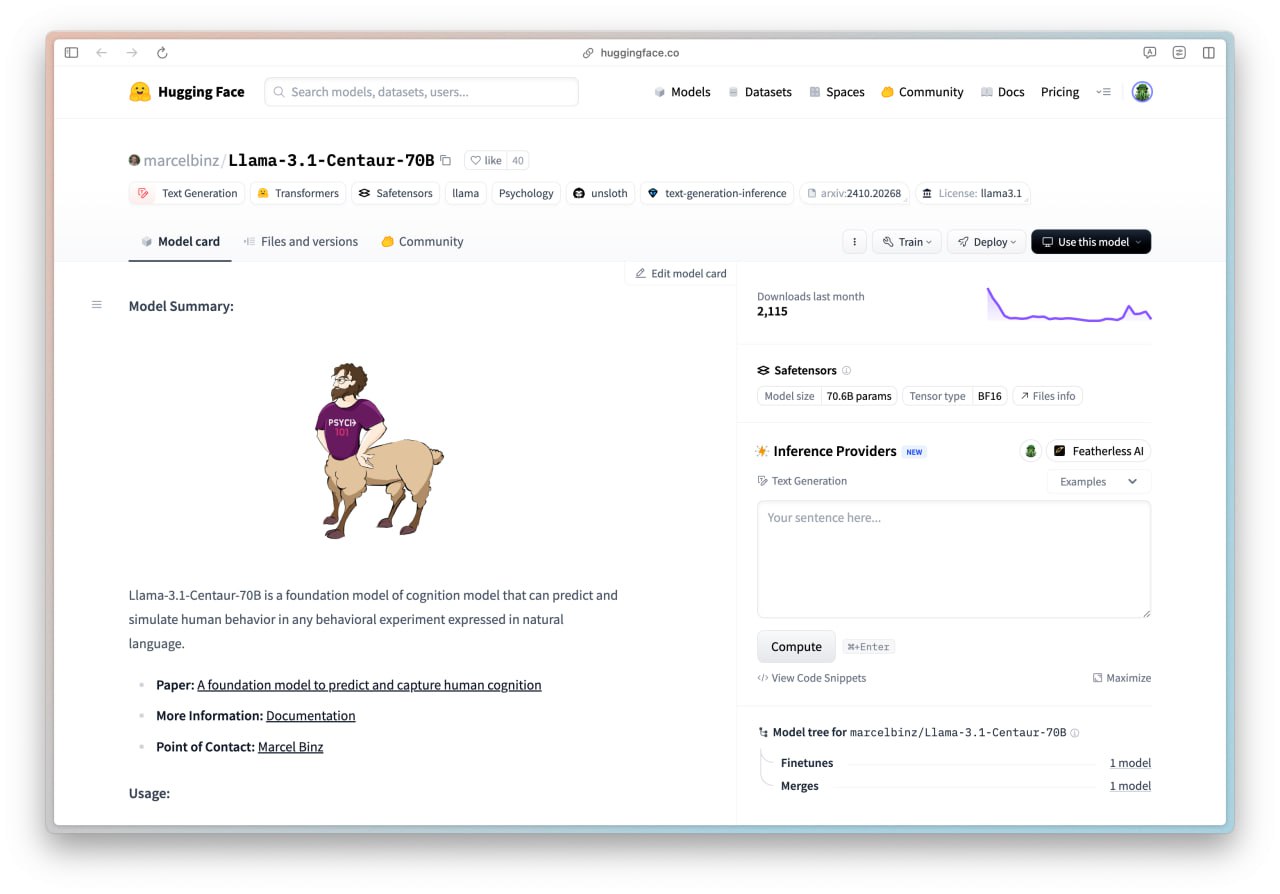Open the Datasets menu item
1280x894 pixels.
point(759,92)
